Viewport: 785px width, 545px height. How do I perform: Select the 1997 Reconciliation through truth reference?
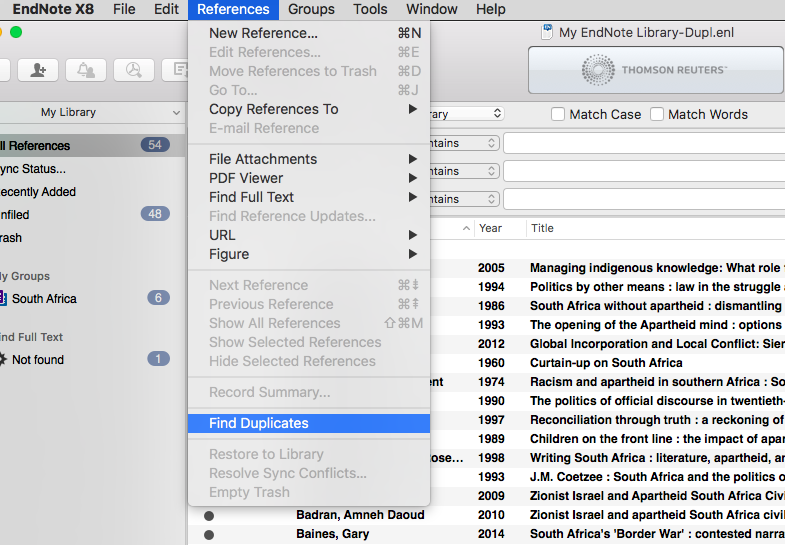click(x=607, y=420)
